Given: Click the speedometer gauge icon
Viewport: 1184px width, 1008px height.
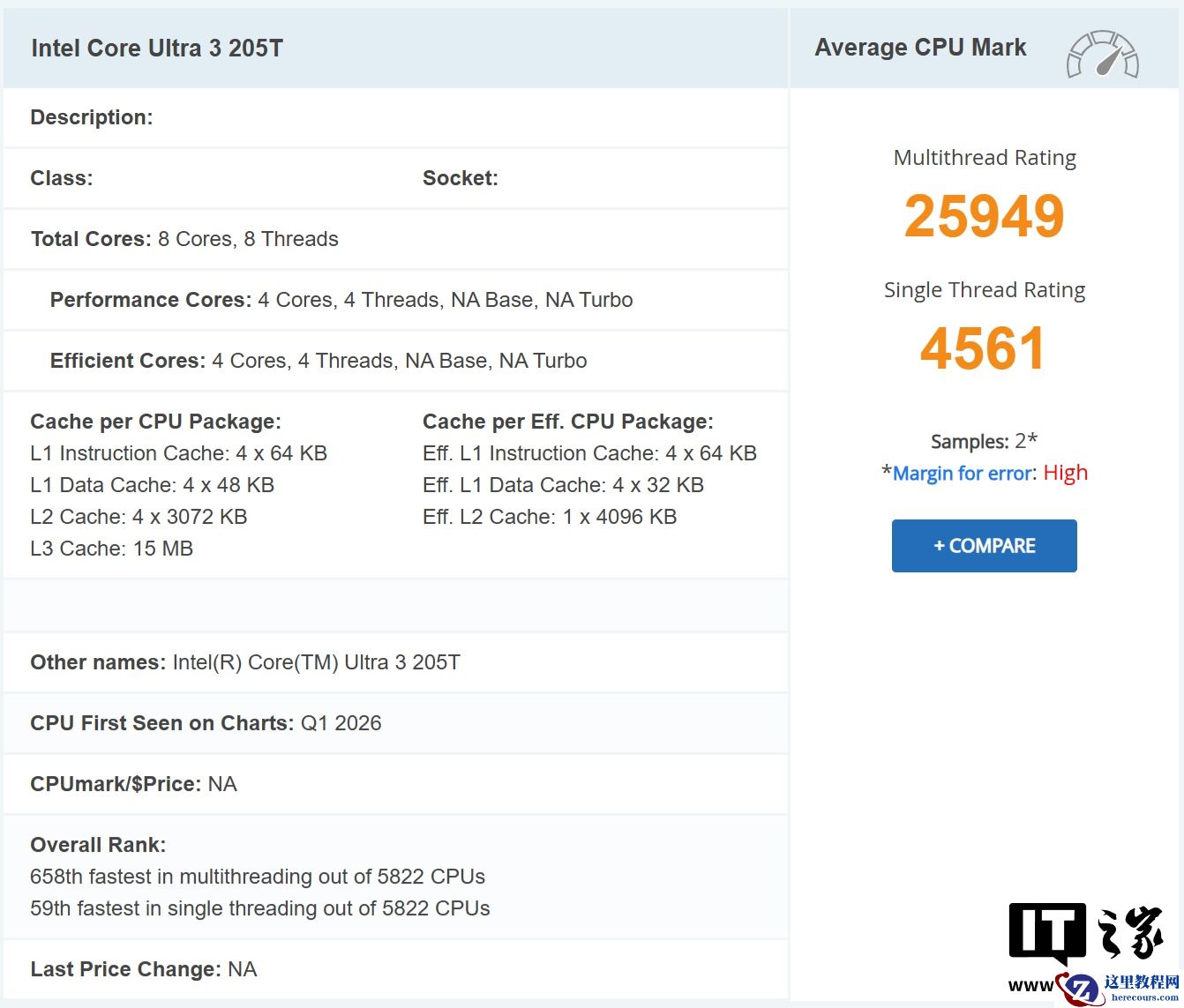Looking at the screenshot, I should coord(1102,55).
